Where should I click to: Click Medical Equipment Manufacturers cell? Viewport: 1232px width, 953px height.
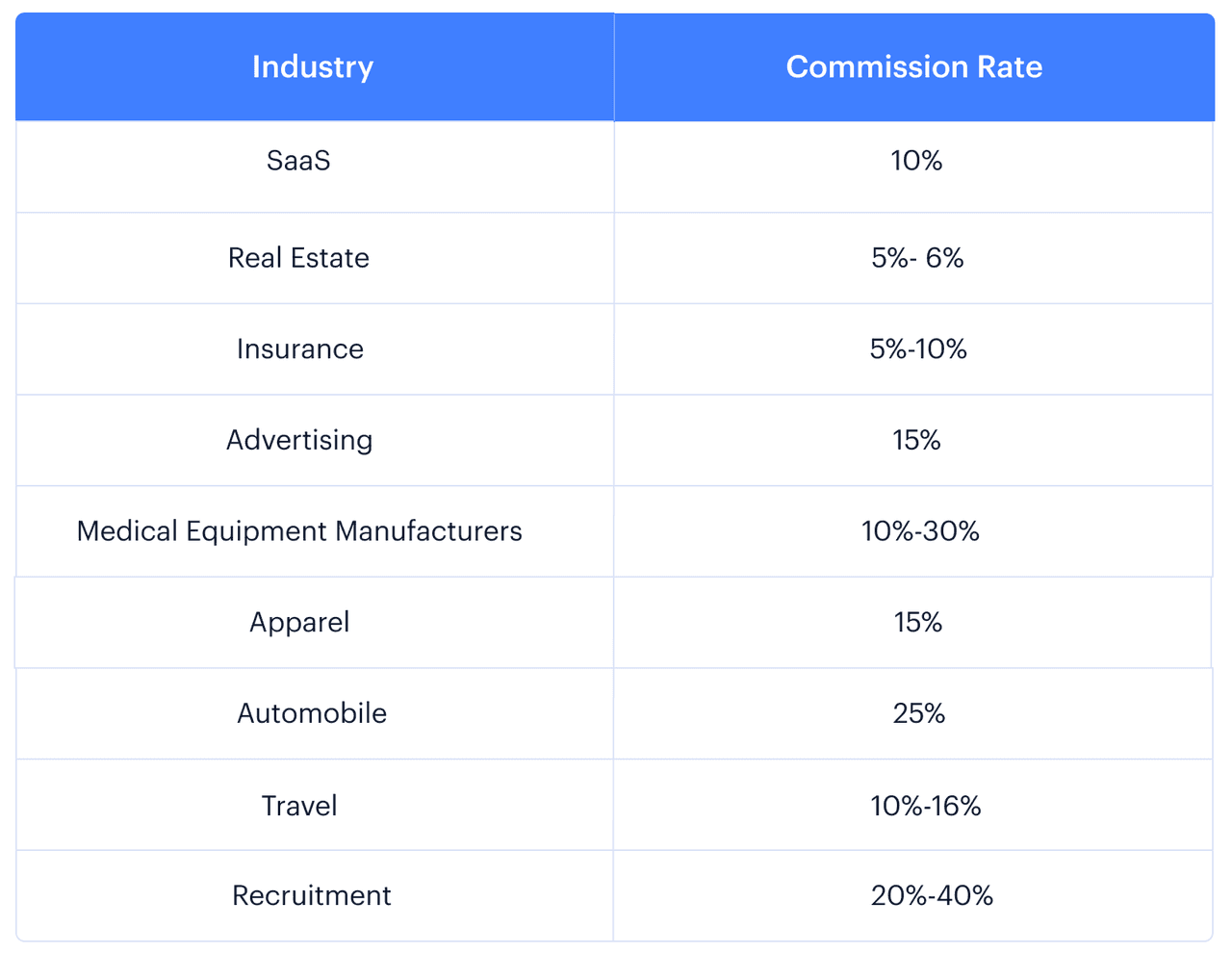click(299, 531)
